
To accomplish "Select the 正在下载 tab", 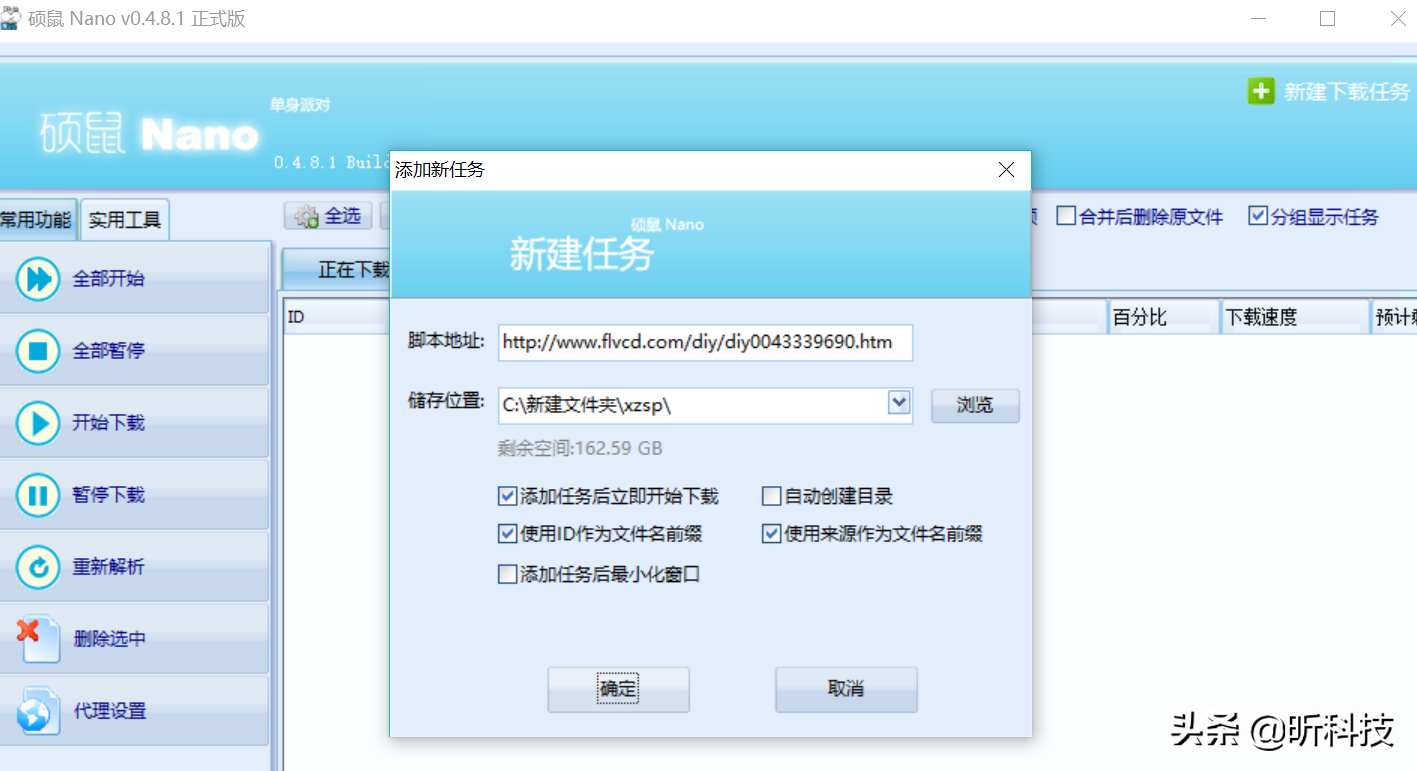I will (x=337, y=269).
